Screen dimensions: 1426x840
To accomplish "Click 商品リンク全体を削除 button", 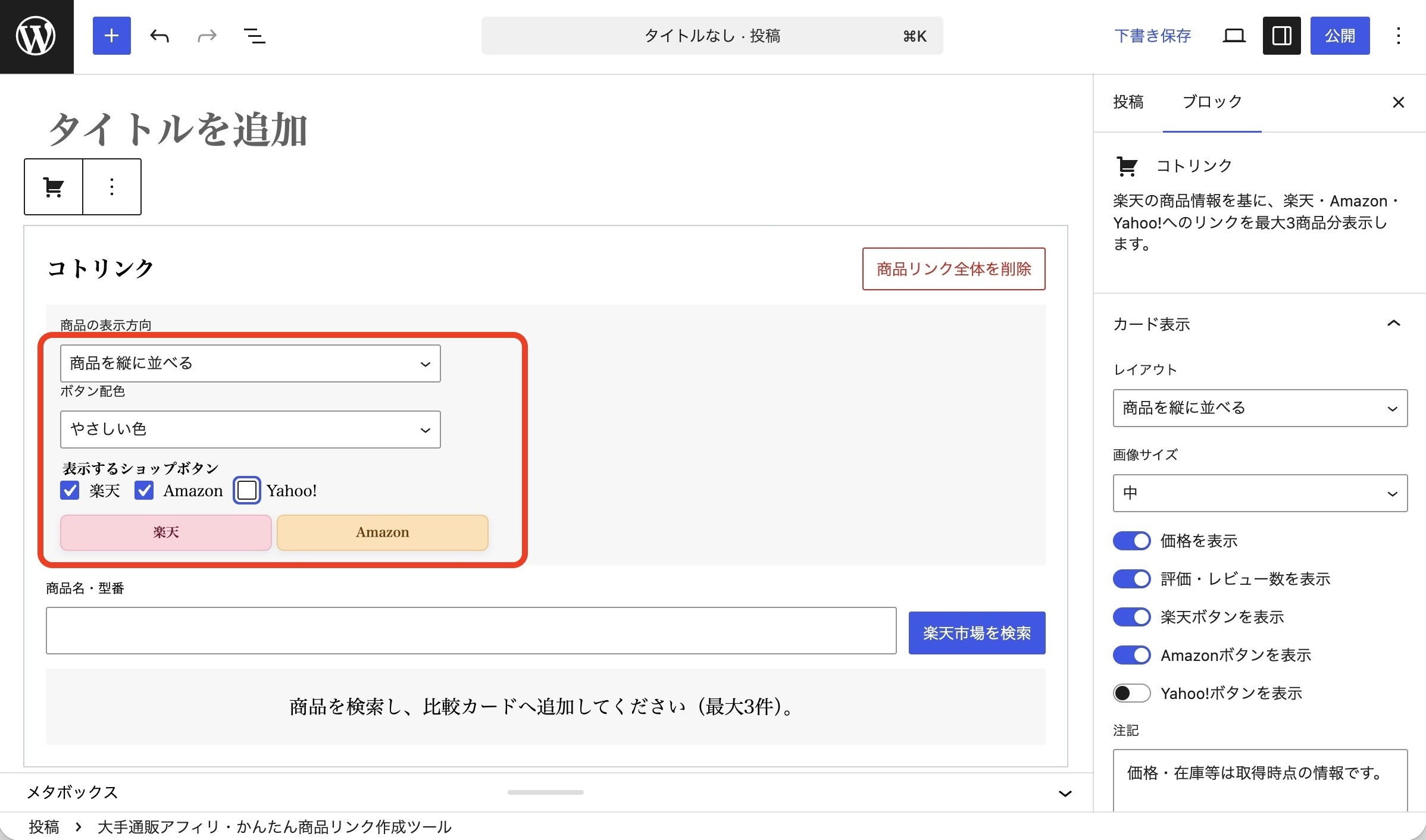I will pyautogui.click(x=954, y=269).
